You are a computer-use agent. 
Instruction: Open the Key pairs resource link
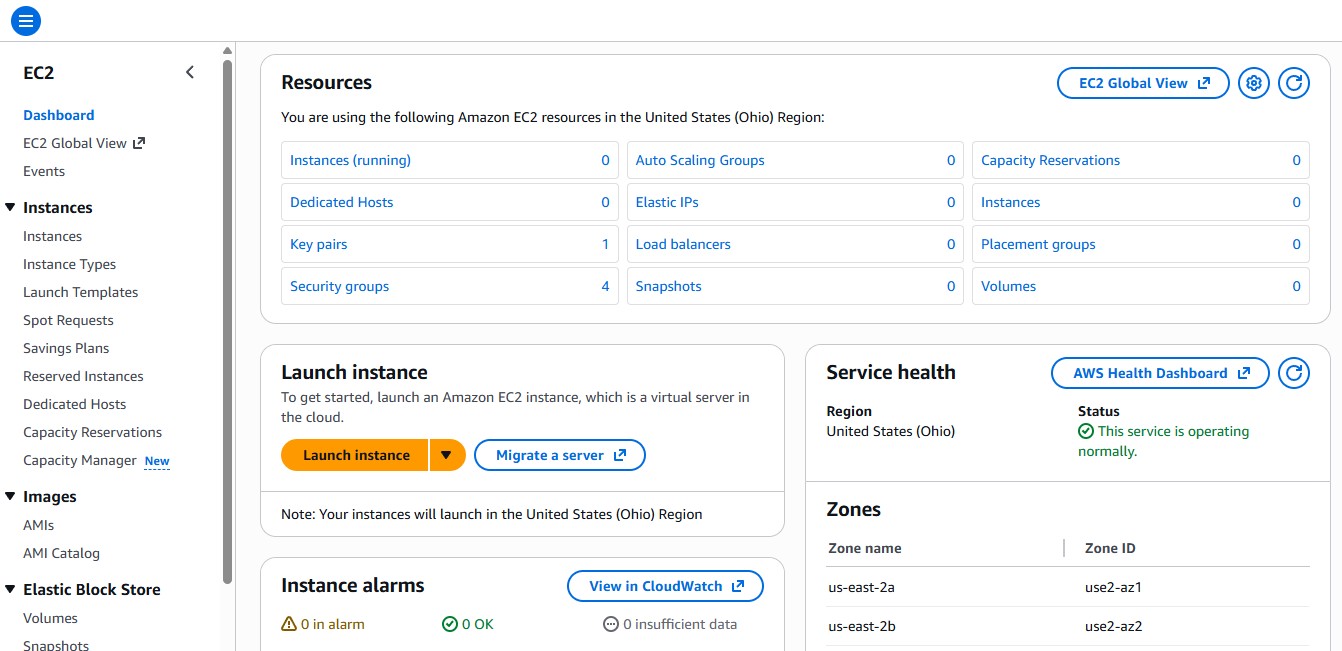318,244
